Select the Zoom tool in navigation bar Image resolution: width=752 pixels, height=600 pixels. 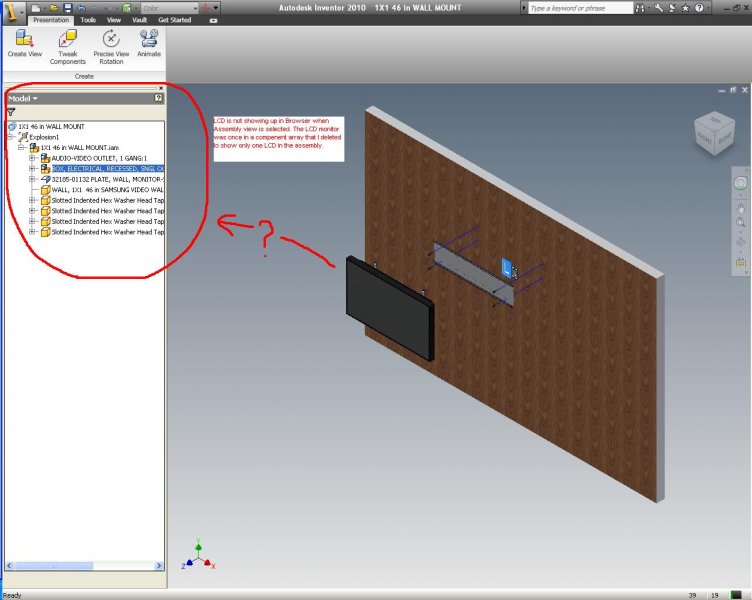coord(741,223)
